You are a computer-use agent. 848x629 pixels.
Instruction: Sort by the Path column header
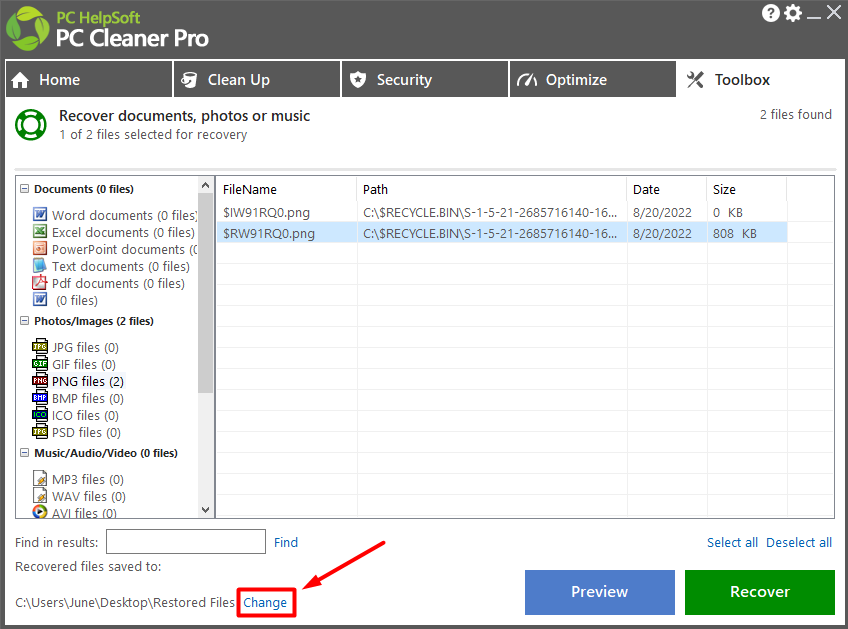pyautogui.click(x=492, y=189)
